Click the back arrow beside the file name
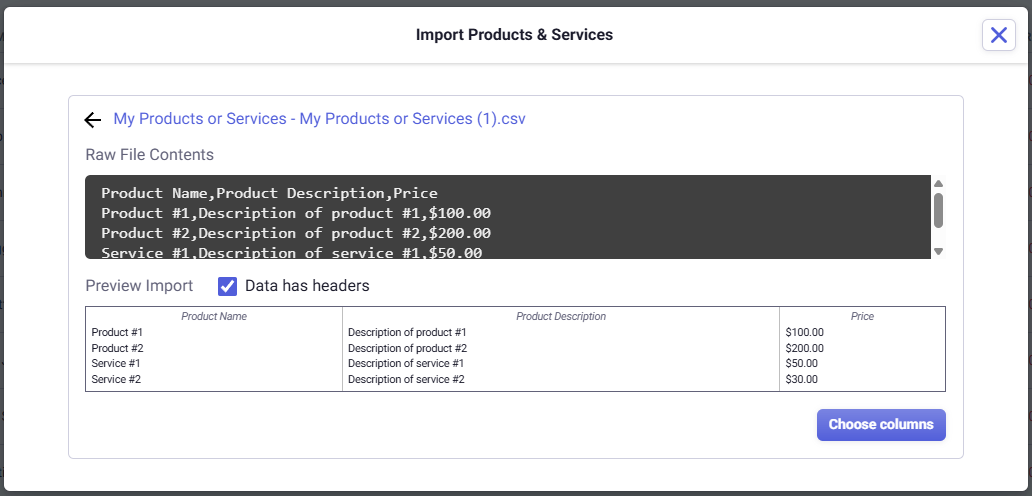This screenshot has width=1032, height=496. click(x=93, y=120)
